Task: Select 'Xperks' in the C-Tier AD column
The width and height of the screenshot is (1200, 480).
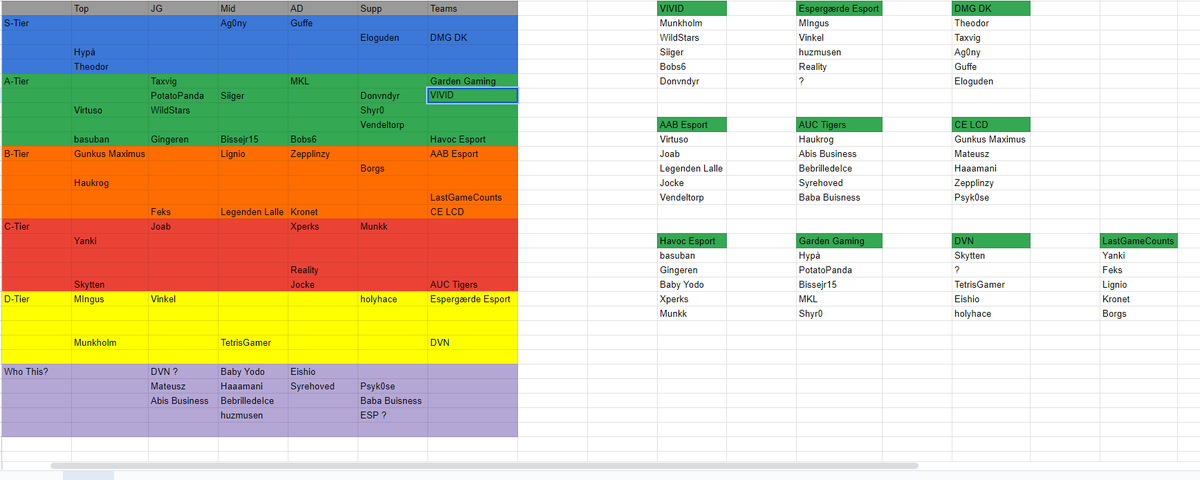Action: pos(321,227)
